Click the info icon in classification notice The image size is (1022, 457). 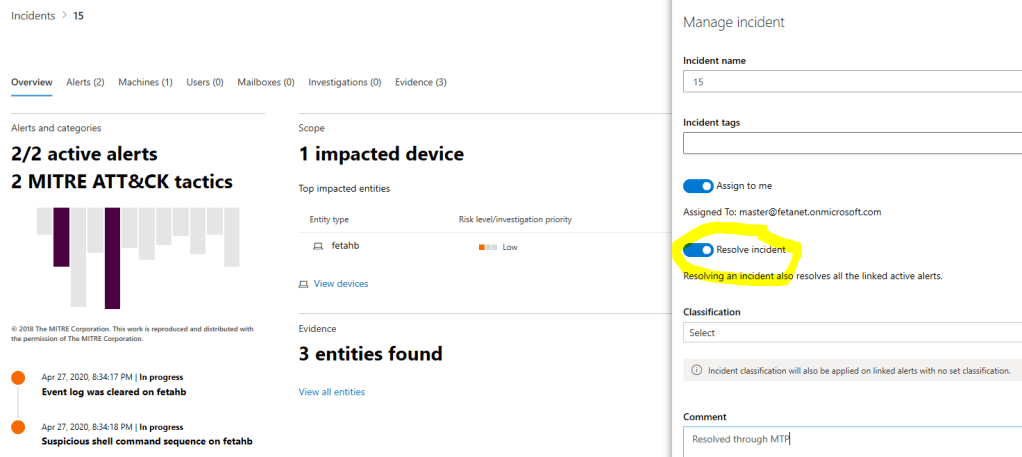point(696,370)
